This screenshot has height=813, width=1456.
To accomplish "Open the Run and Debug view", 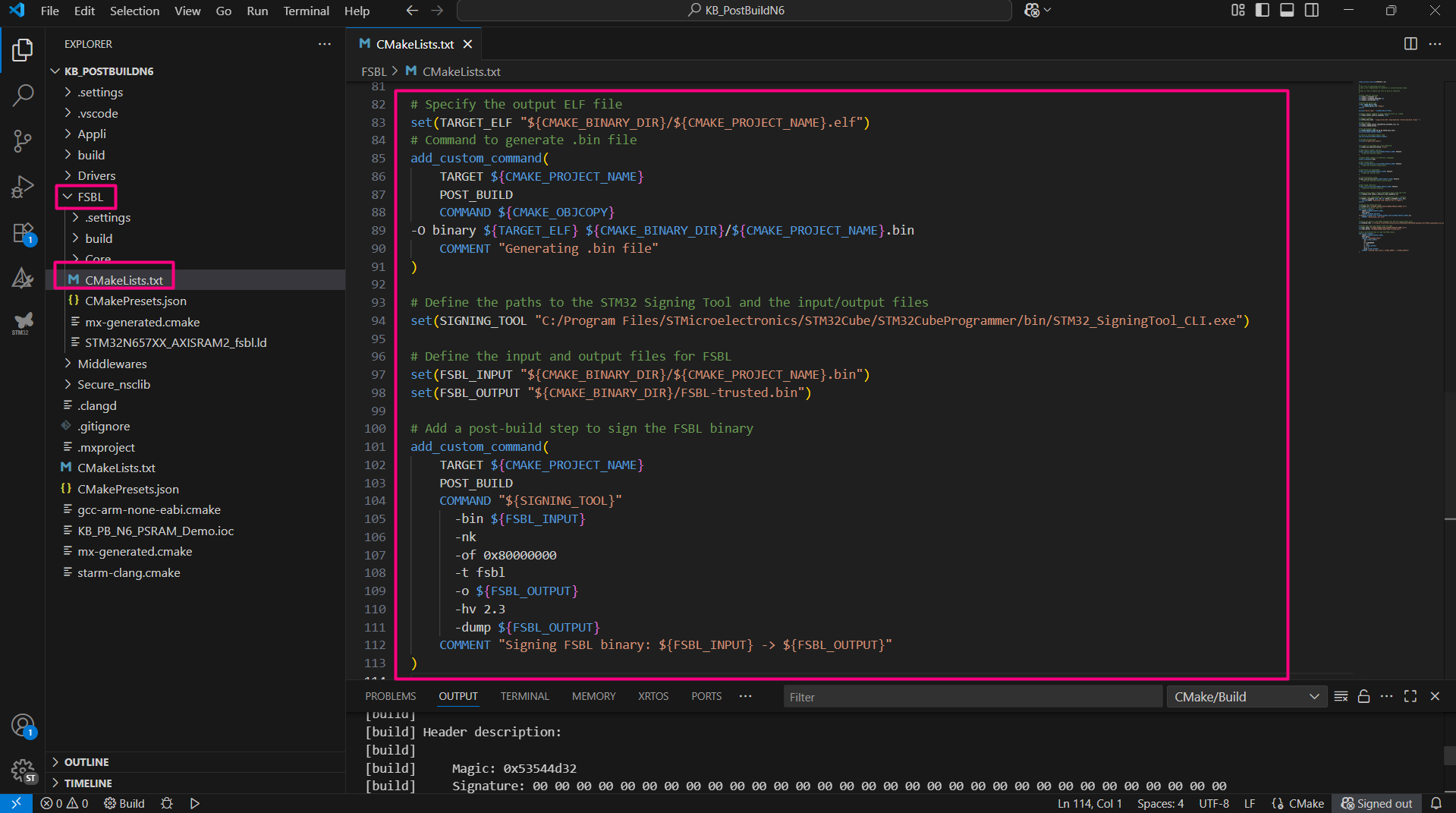I will pos(23,187).
